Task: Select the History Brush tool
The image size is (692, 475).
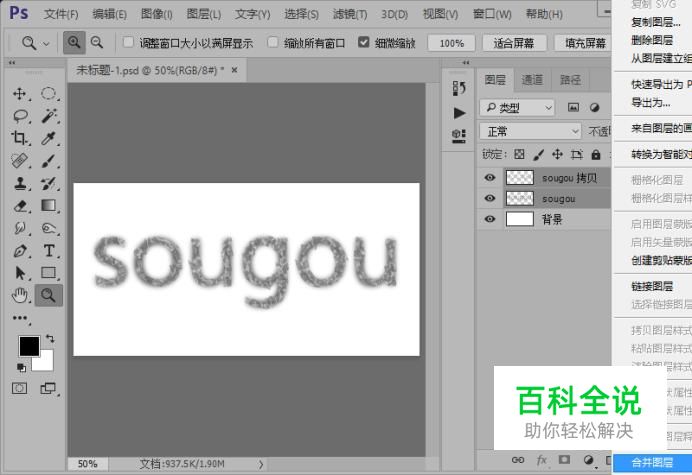Action: point(48,183)
